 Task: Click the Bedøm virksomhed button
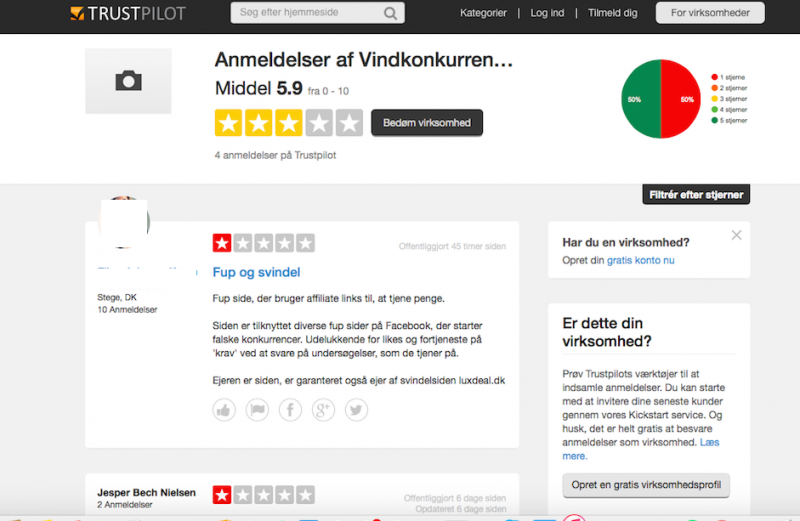427,123
